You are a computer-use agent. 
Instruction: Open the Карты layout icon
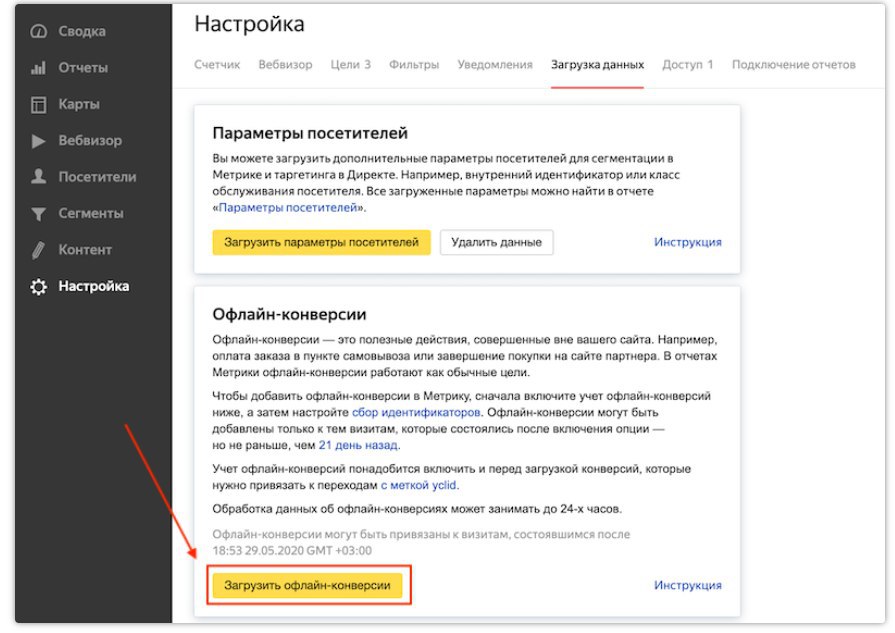tap(39, 105)
